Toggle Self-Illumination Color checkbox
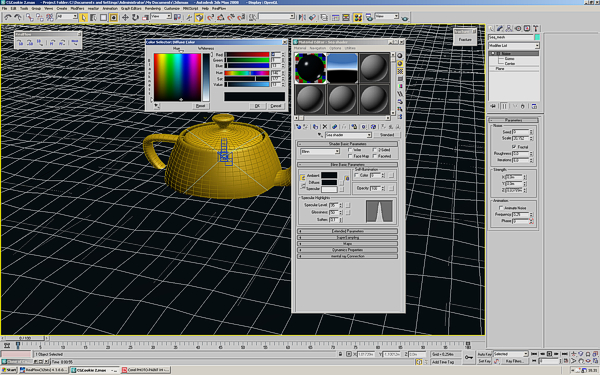600x375 pixels. pyautogui.click(x=357, y=175)
